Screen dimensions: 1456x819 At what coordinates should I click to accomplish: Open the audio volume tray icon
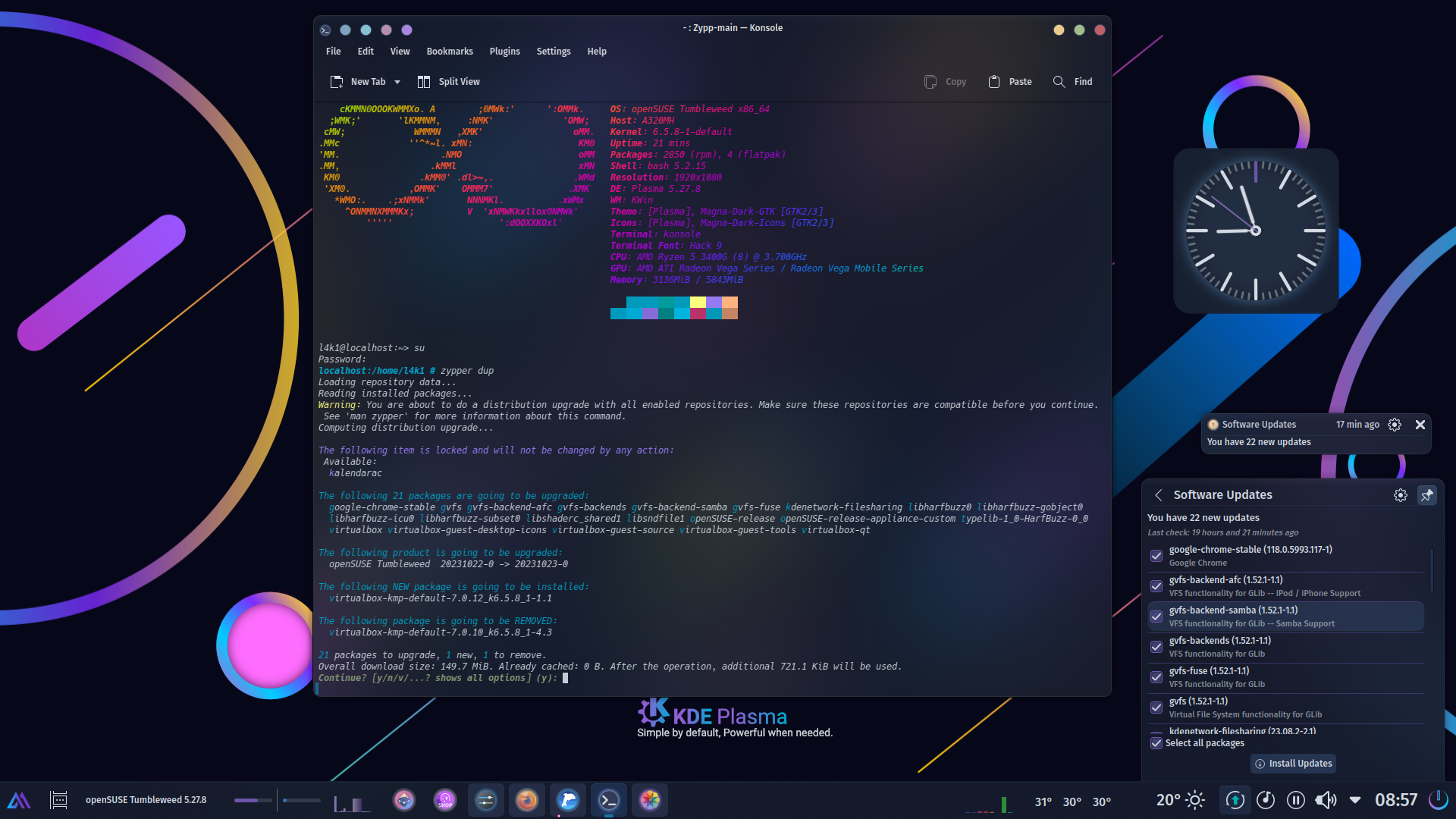pyautogui.click(x=1326, y=800)
